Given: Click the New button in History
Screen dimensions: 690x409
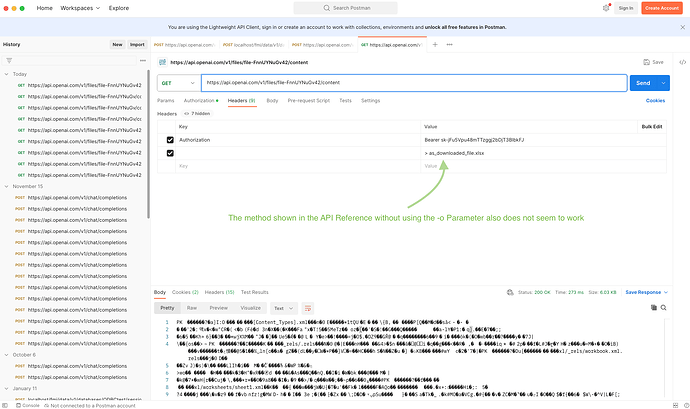Looking at the screenshot, I should click(117, 44).
